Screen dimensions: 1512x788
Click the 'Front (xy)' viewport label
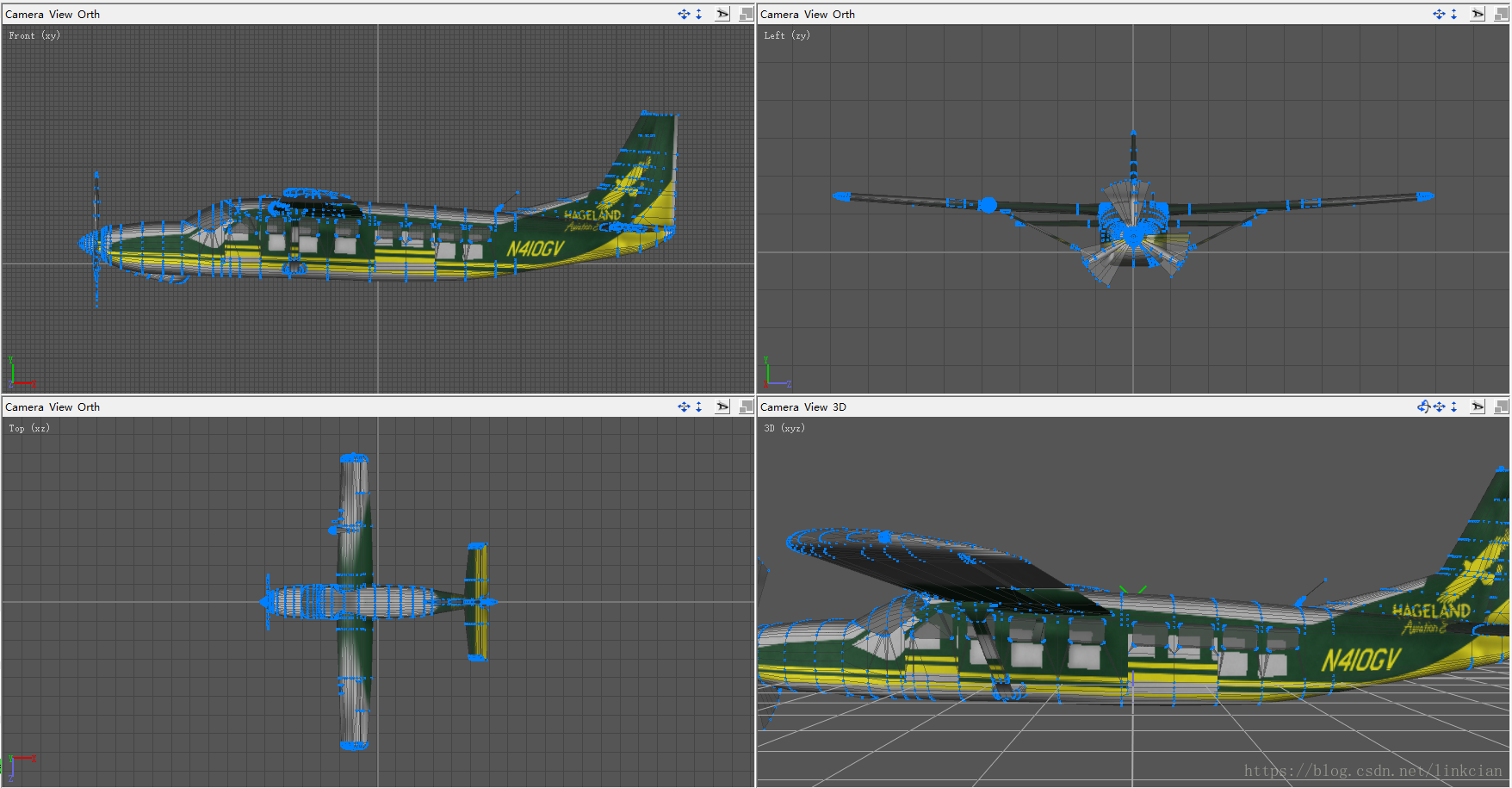[x=34, y=35]
